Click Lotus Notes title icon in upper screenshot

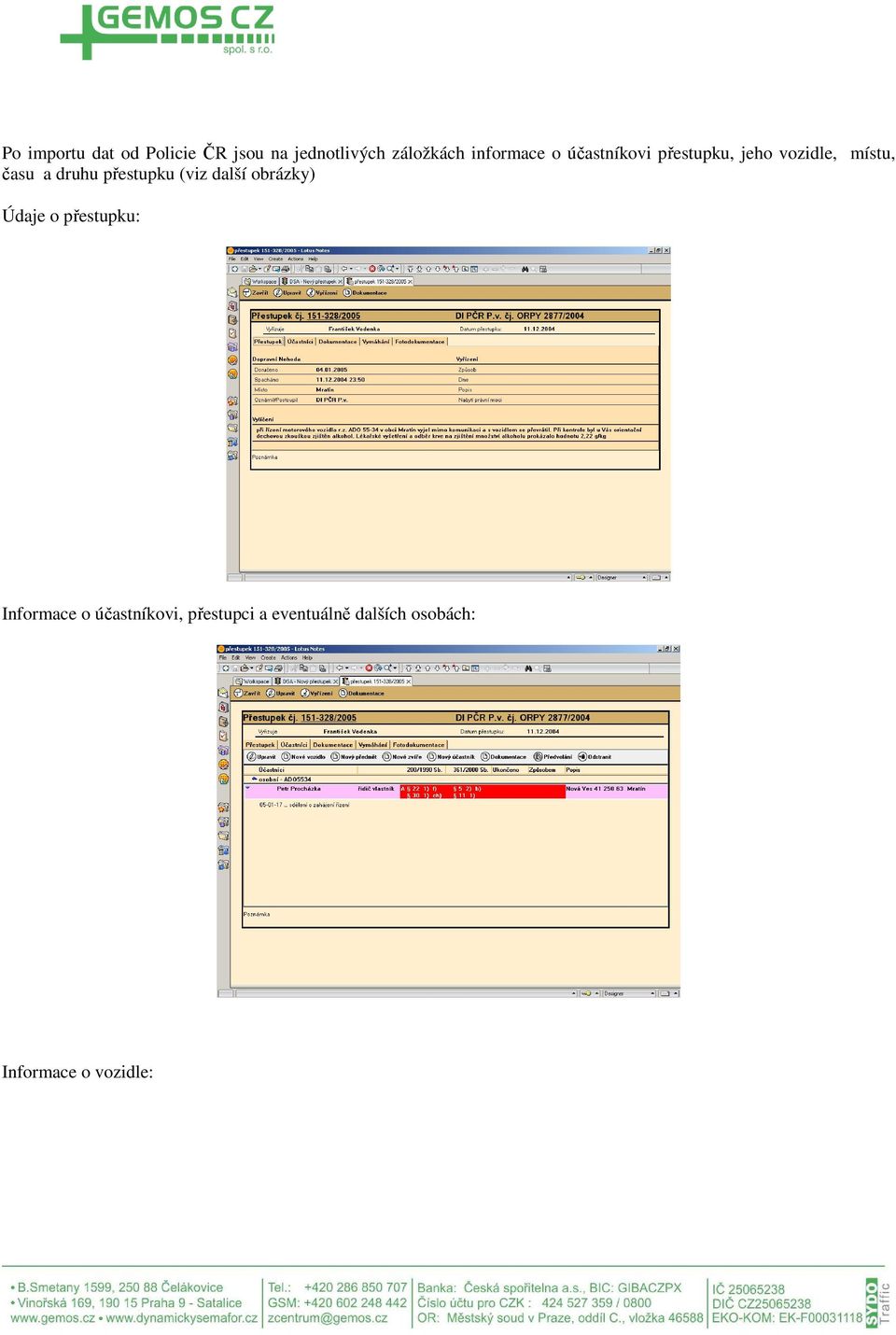[231, 250]
